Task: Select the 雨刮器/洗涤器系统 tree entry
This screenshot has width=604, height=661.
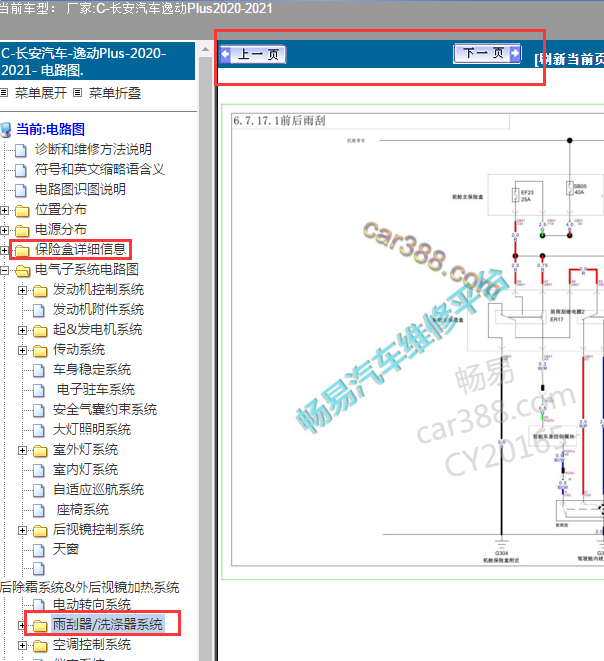Action: (107, 624)
